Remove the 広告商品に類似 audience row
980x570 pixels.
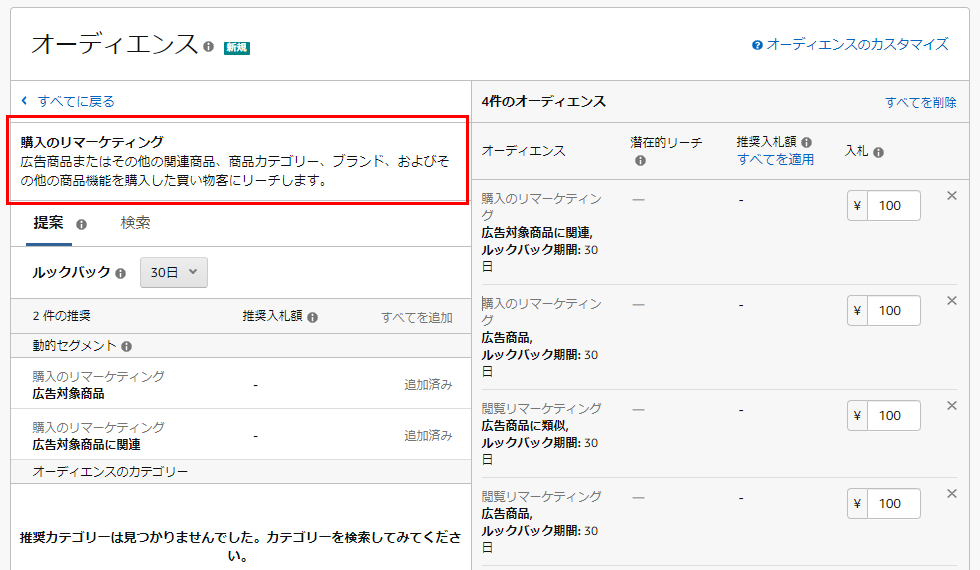click(x=952, y=406)
